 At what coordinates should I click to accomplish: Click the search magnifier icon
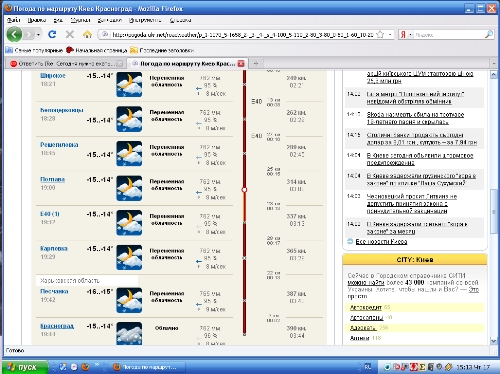coord(488,34)
